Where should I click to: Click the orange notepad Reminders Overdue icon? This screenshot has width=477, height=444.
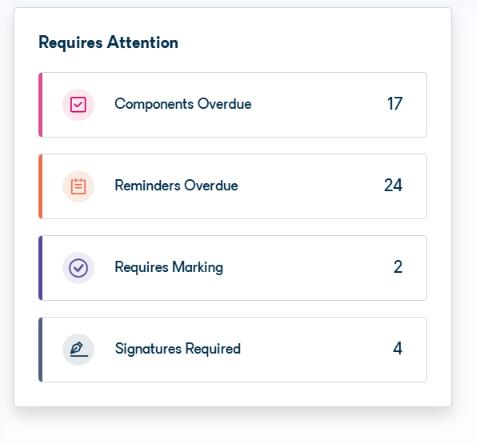click(78, 186)
